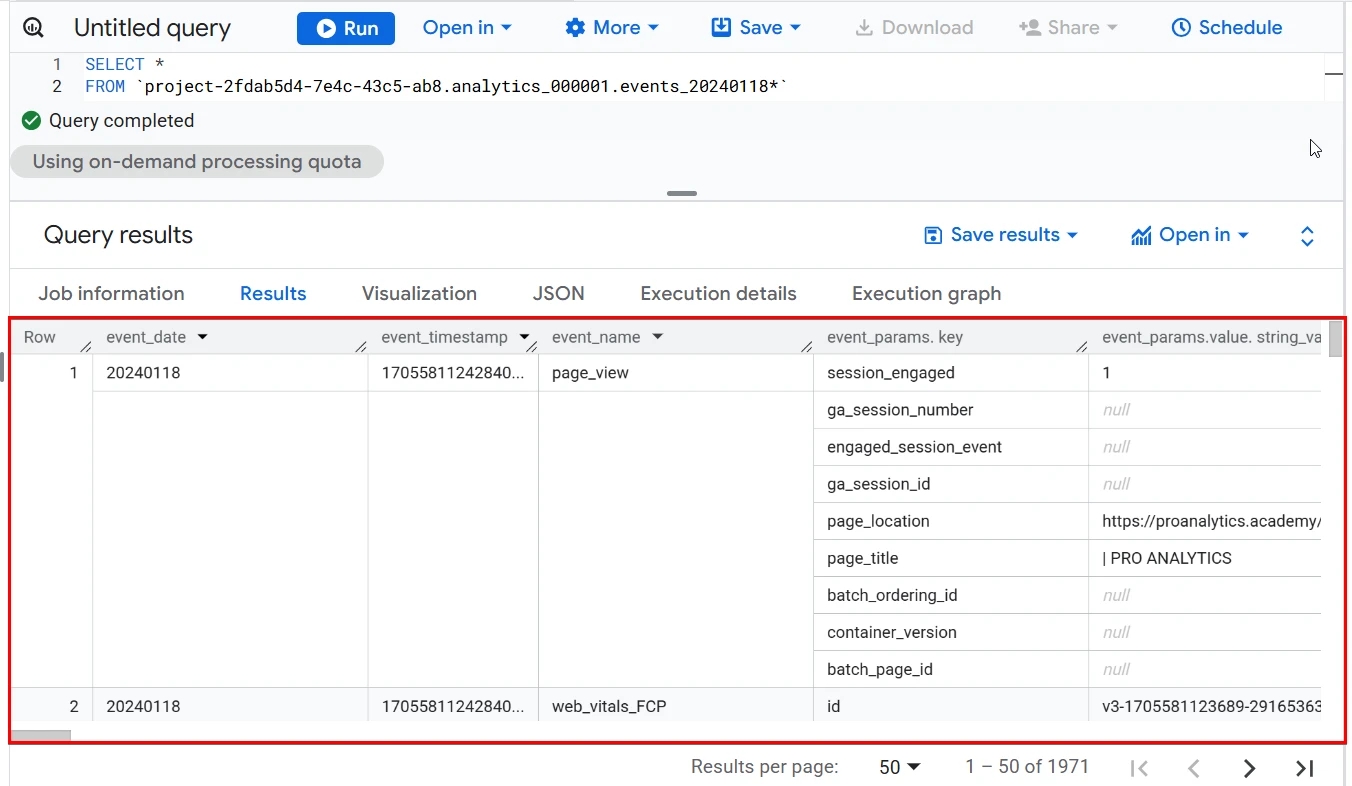Click the container_version key cell
This screenshot has width=1352, height=786.
pyautogui.click(x=951, y=632)
